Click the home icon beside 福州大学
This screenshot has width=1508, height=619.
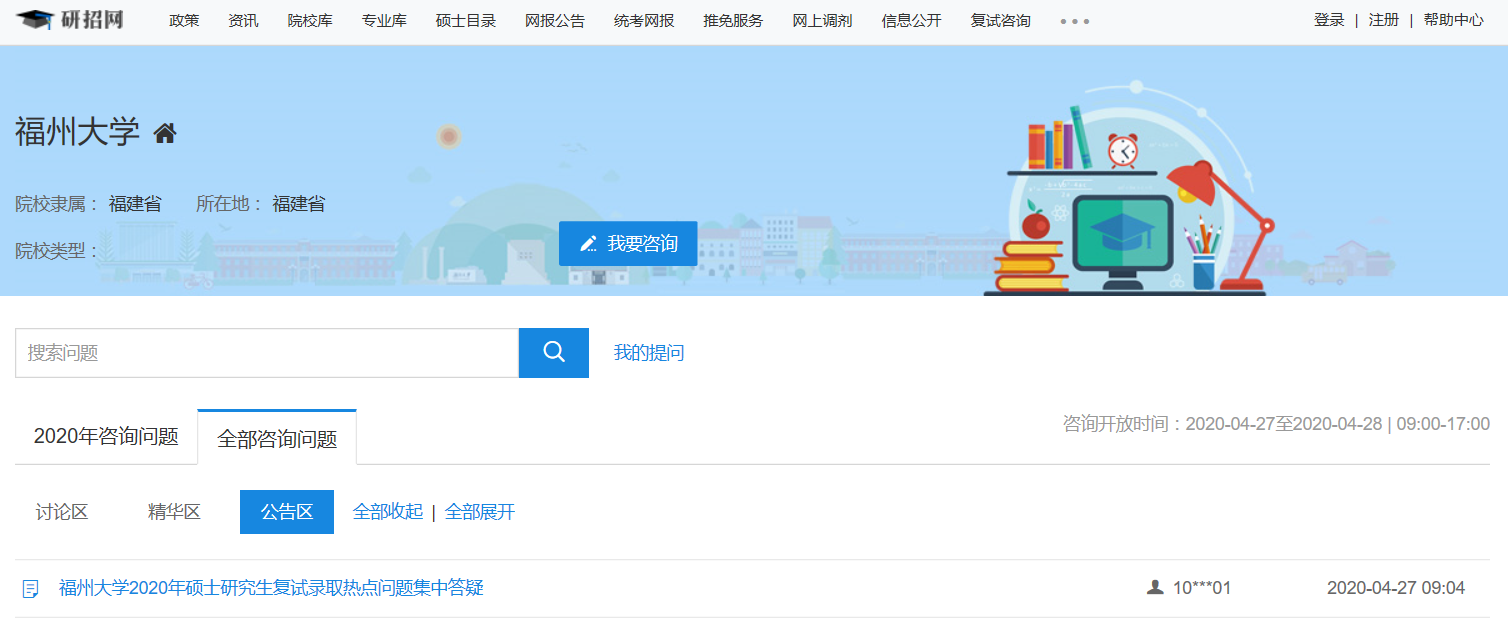point(165,133)
